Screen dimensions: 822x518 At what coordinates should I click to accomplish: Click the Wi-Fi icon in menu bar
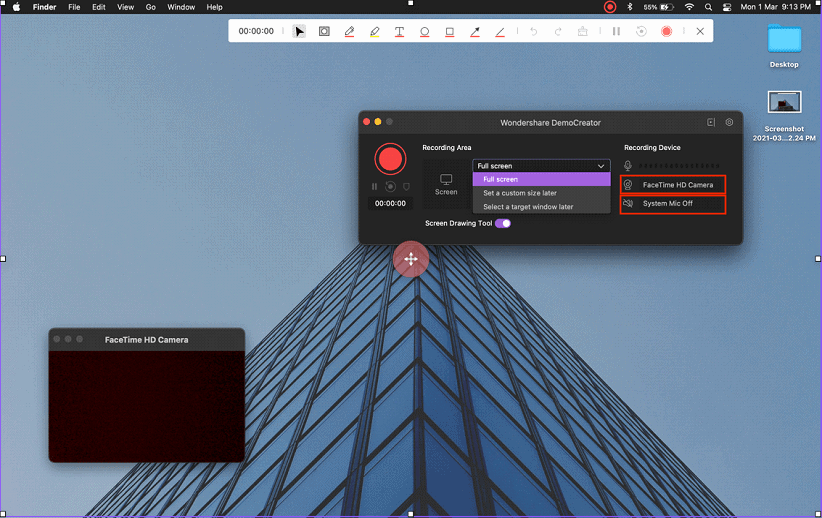(x=689, y=7)
